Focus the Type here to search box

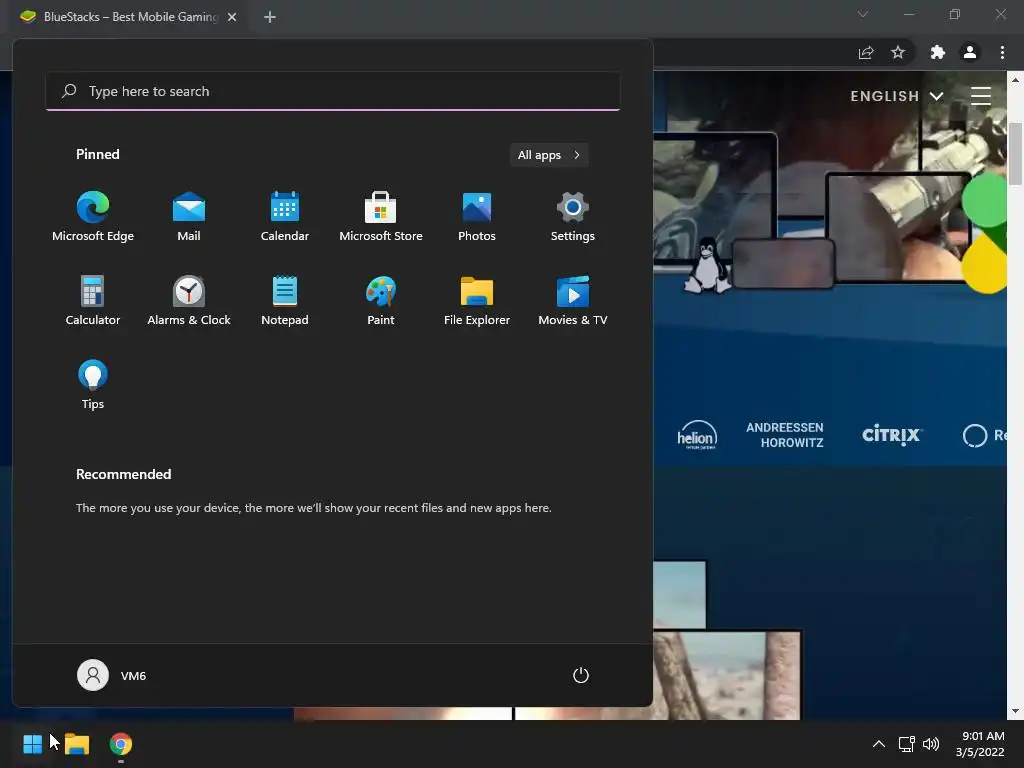333,91
